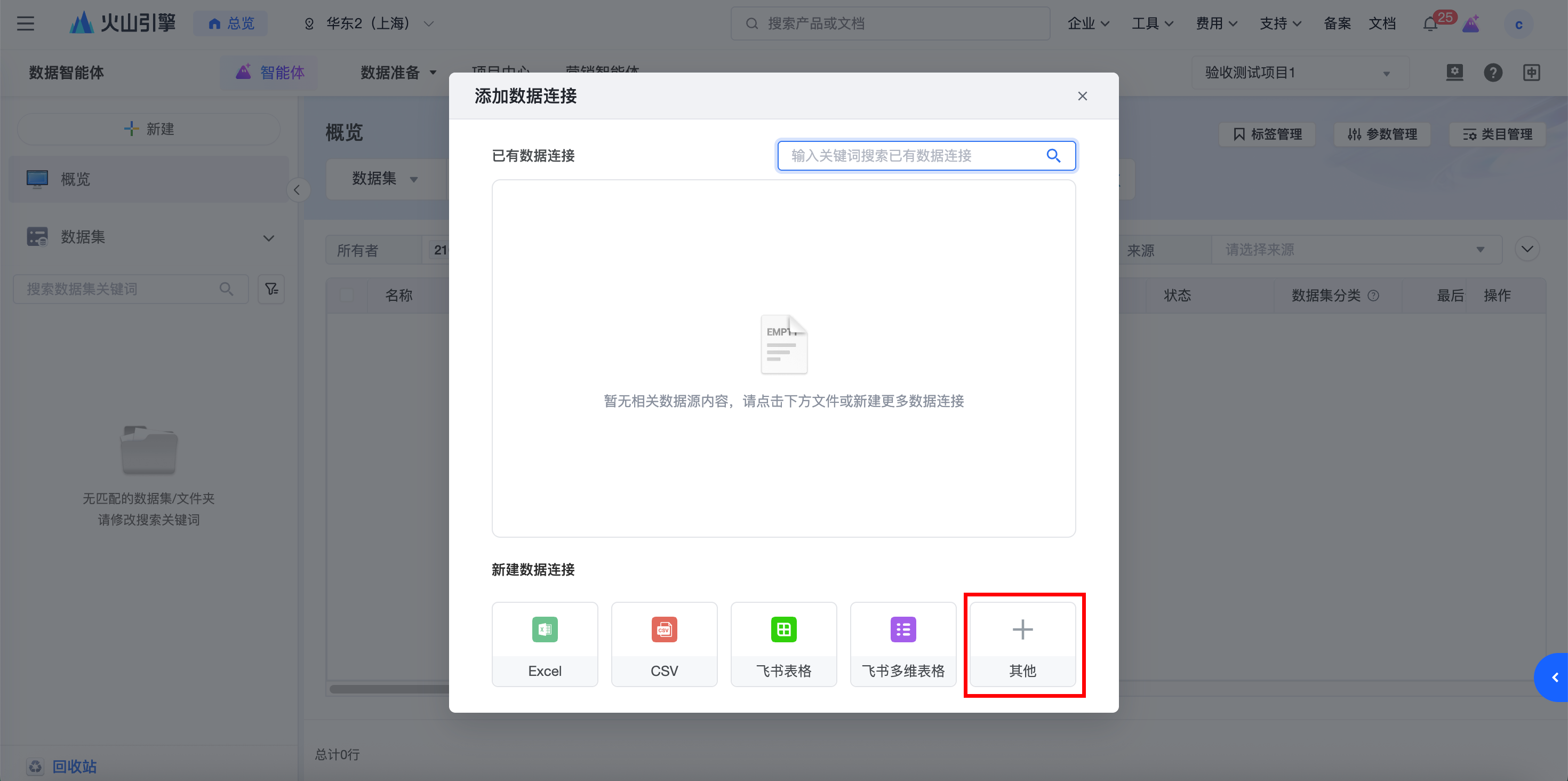The height and width of the screenshot is (781, 1568).
Task: Pick the 飞书表格 connection icon
Action: click(x=783, y=629)
